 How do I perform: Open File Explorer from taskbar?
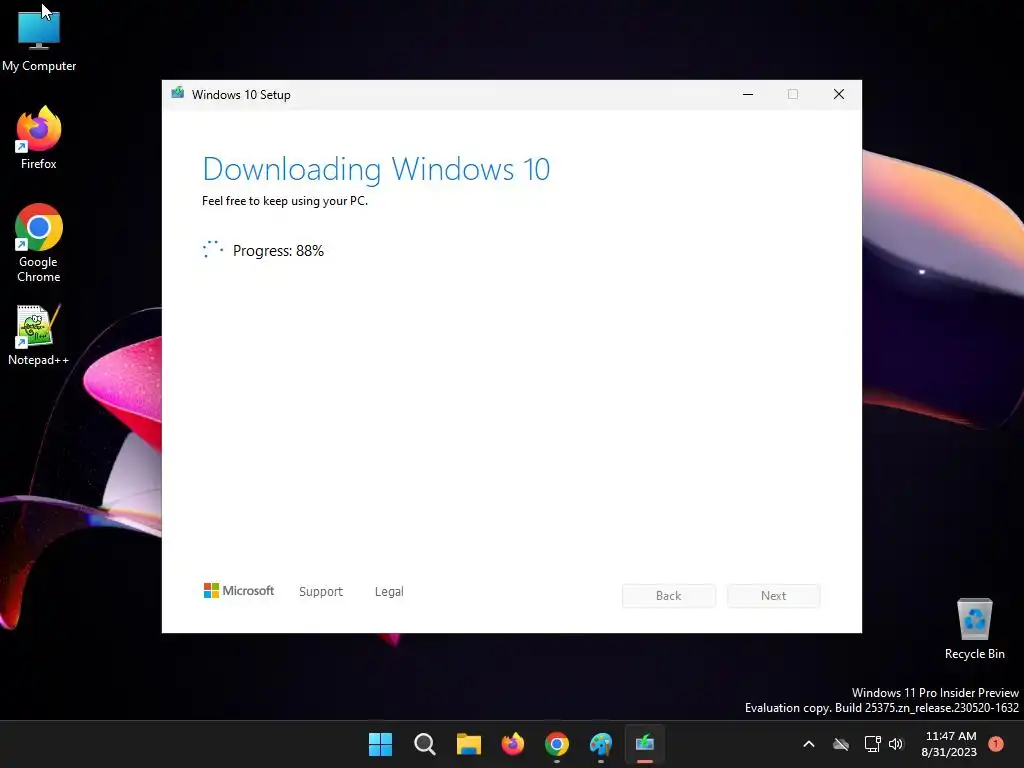[x=468, y=744]
